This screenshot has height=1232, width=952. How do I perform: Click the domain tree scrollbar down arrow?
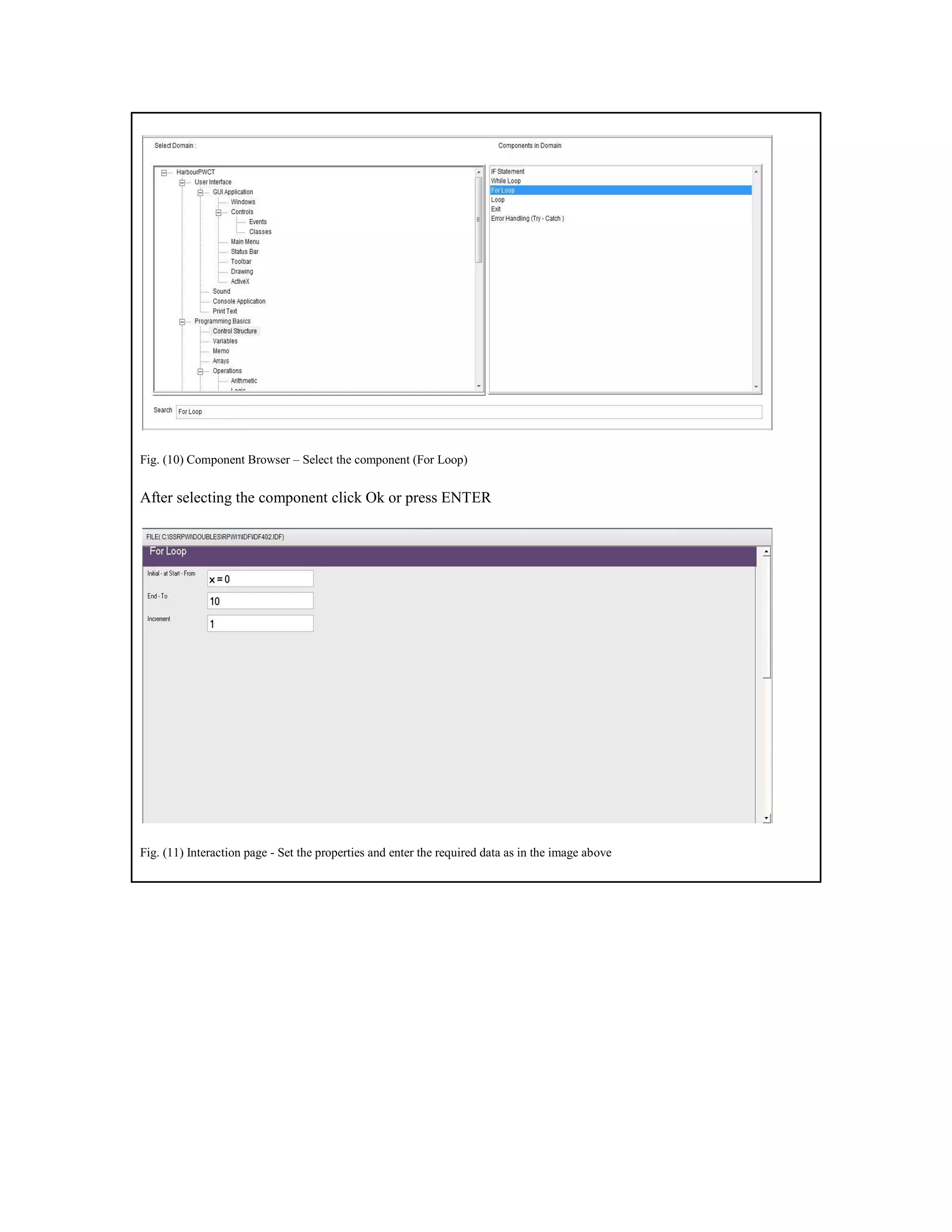click(x=479, y=386)
